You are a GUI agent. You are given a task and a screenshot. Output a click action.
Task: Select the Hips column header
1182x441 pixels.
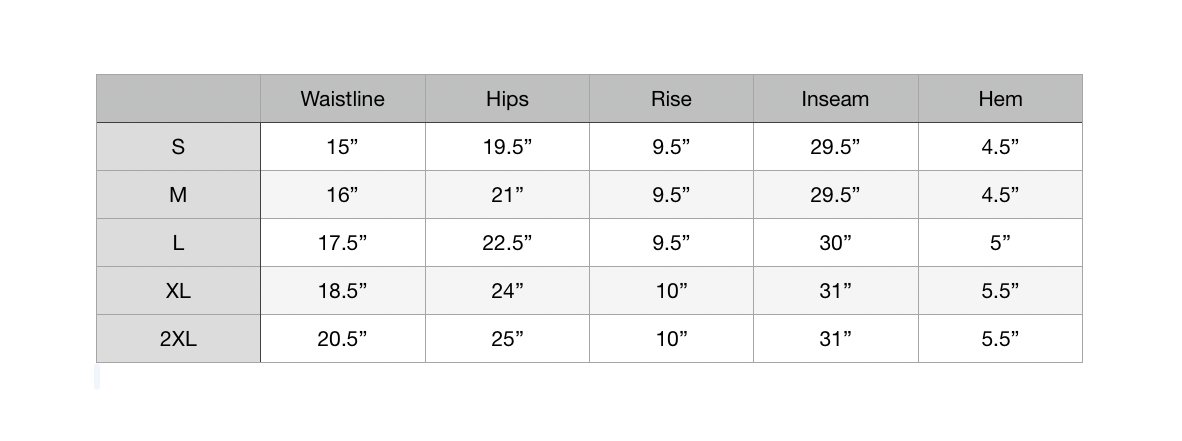(x=507, y=99)
